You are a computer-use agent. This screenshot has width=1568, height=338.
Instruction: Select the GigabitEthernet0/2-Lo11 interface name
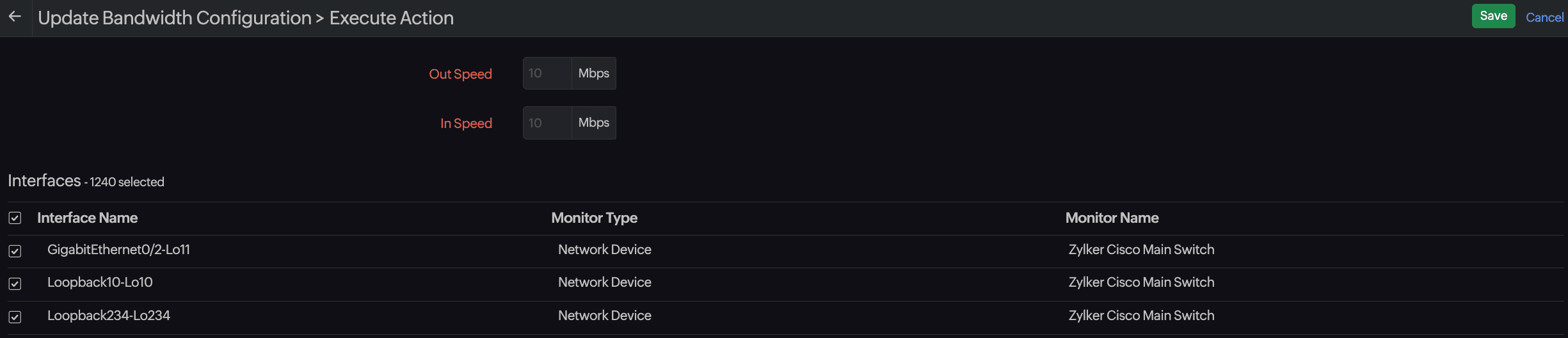pos(118,250)
